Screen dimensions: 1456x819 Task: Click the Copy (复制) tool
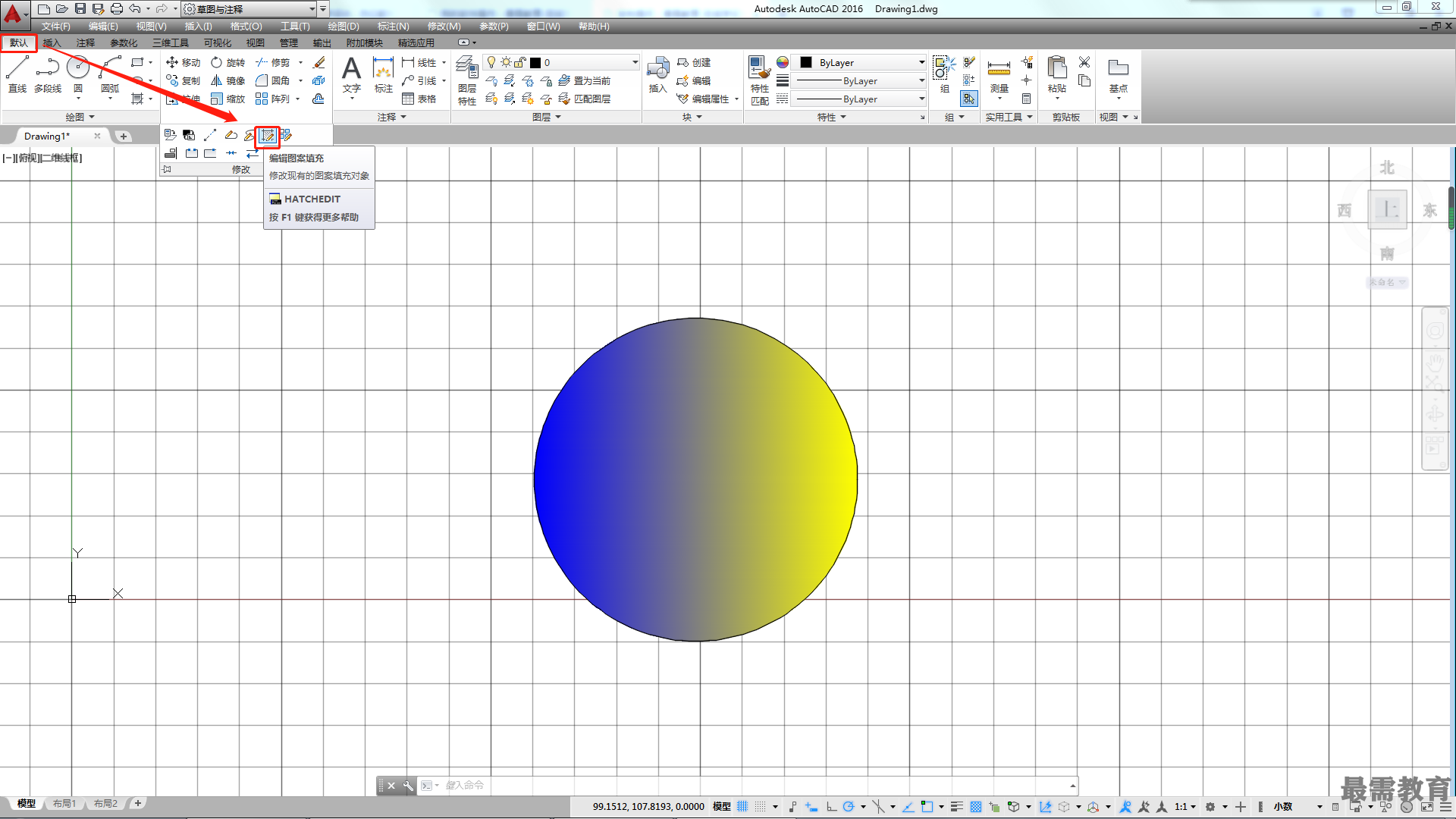tap(183, 80)
